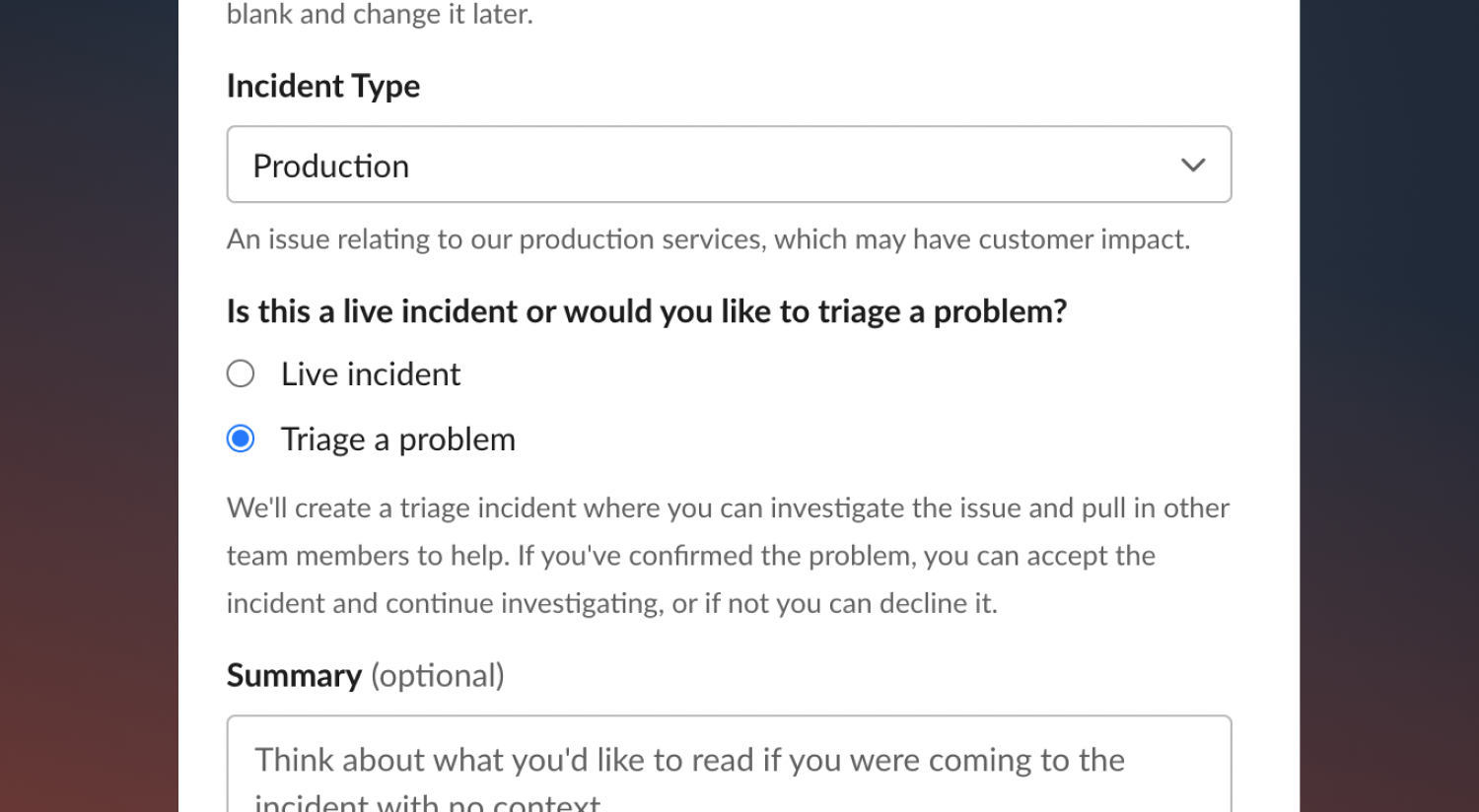
Task: Click the chevron arrow in the Production field
Action: (x=1193, y=165)
